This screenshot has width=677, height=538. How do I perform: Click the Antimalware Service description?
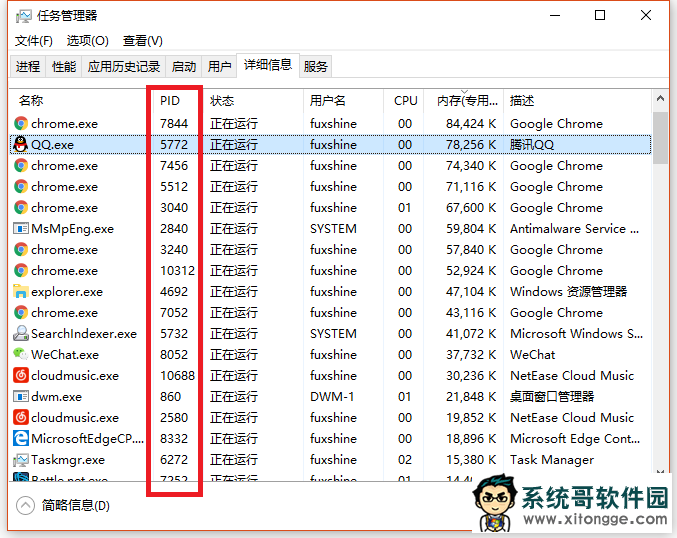click(574, 228)
